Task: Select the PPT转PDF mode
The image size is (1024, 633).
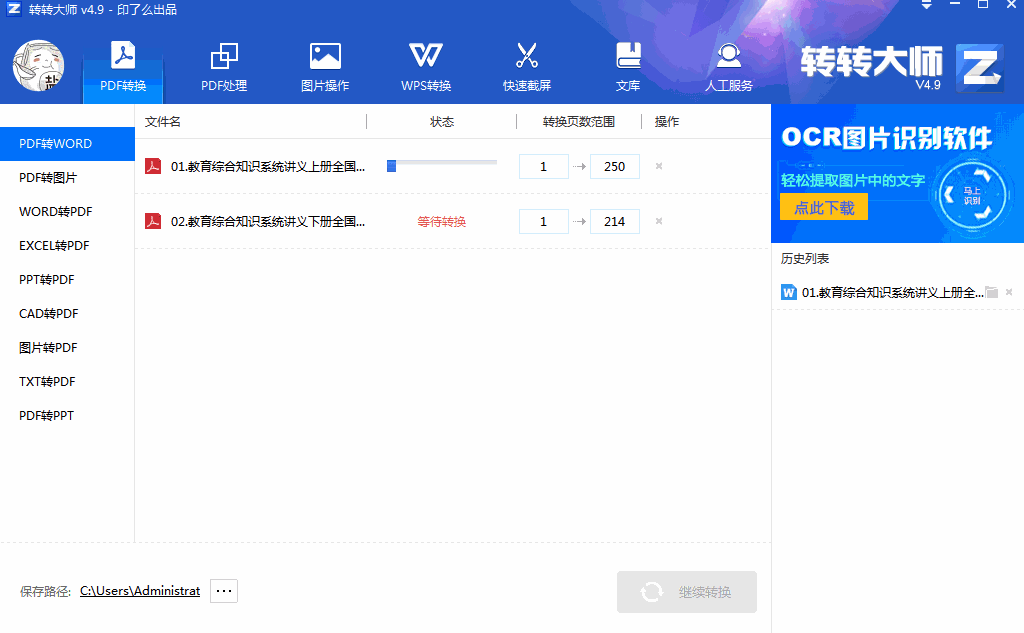Action: 67,280
